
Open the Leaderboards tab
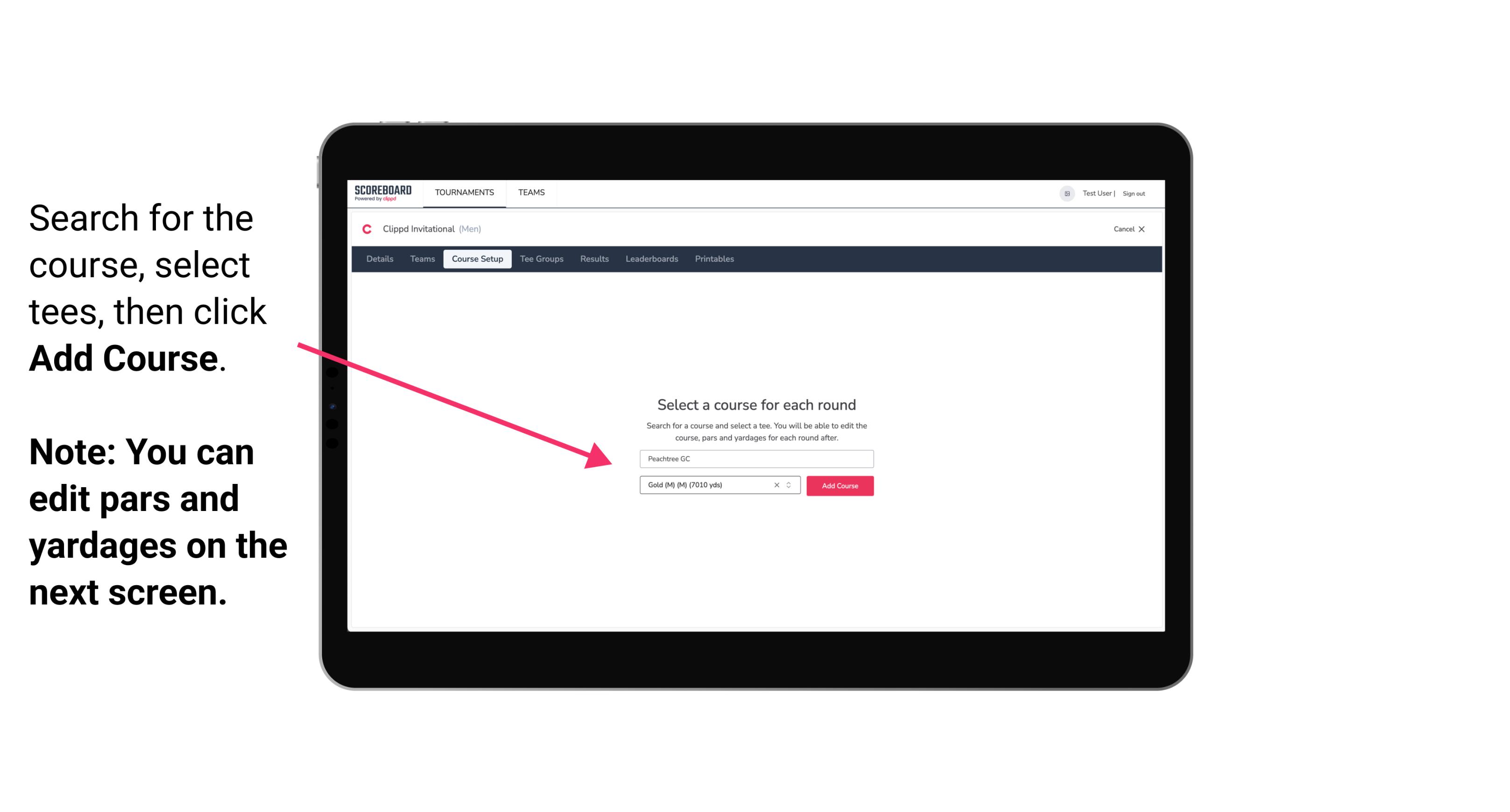coord(651,259)
